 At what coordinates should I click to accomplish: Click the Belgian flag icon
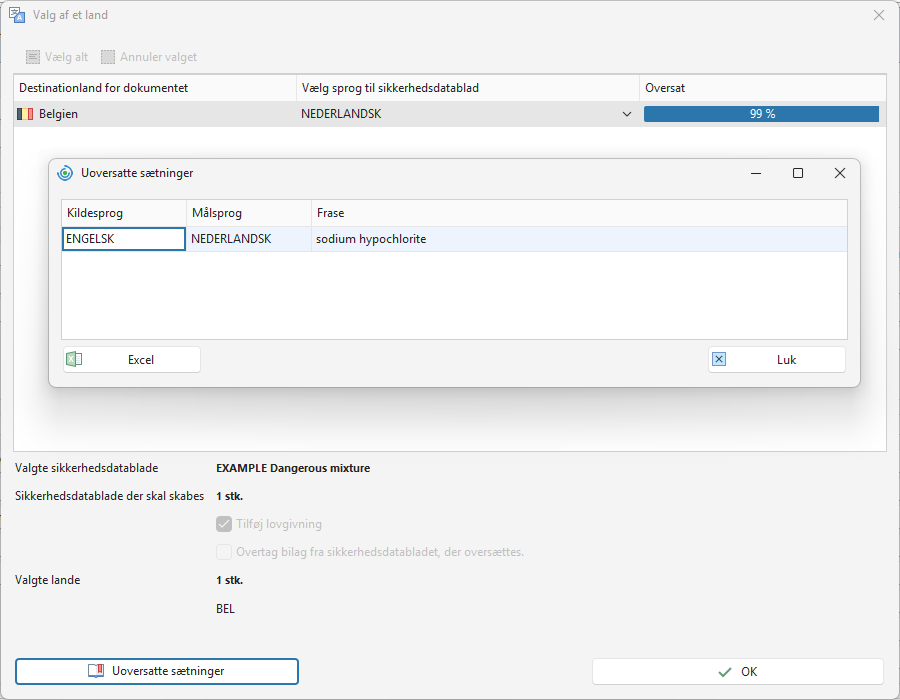pyautogui.click(x=25, y=114)
